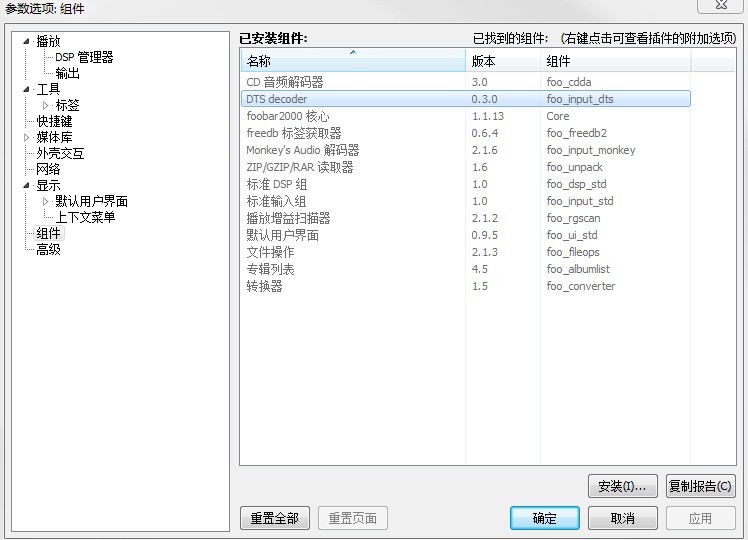Click foo_albumlist module name

(x=578, y=269)
